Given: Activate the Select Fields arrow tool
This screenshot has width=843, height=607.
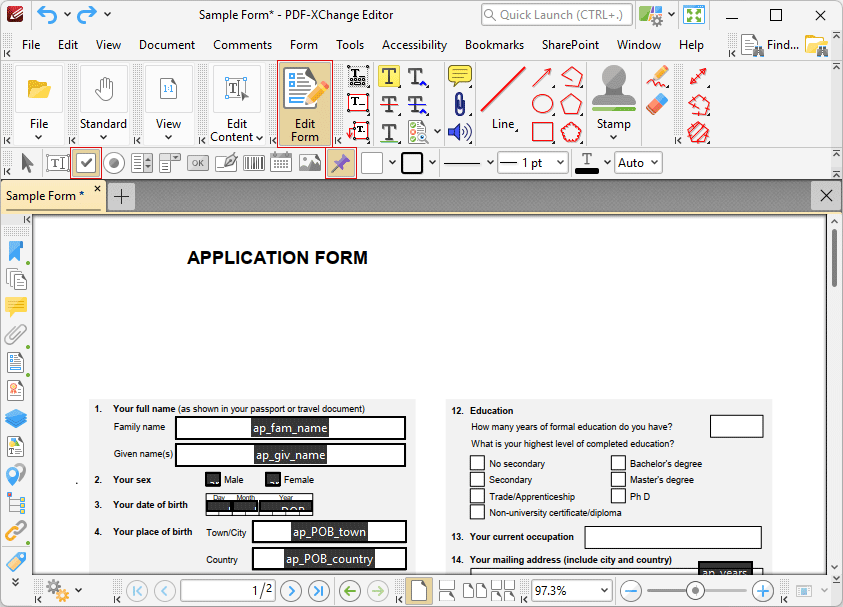Looking at the screenshot, I should click(x=27, y=163).
